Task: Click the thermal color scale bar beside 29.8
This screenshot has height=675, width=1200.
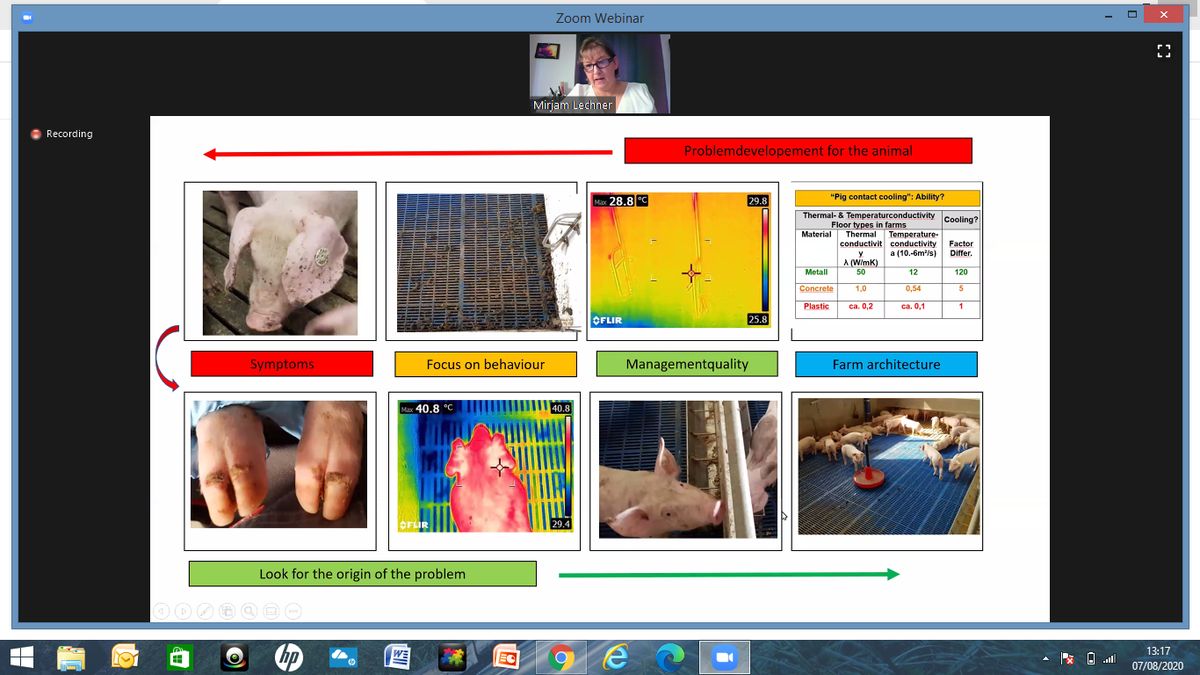Action: click(x=767, y=262)
